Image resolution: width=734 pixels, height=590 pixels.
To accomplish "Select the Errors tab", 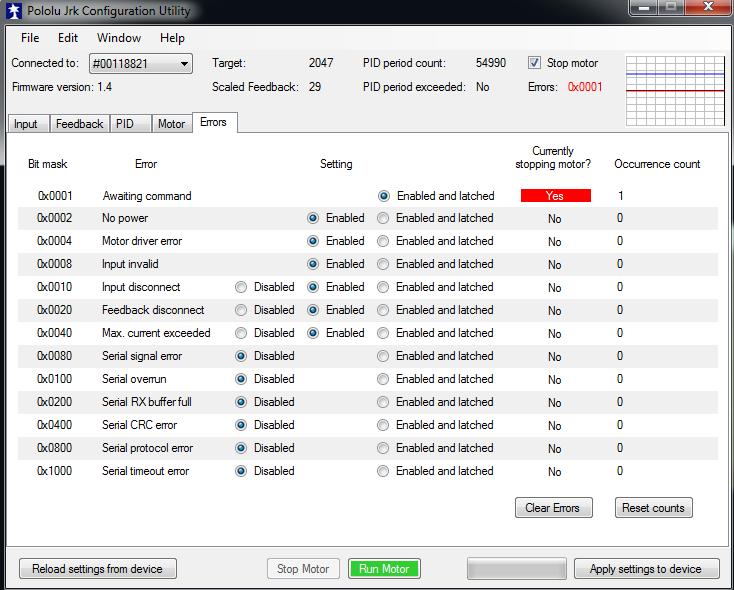I will click(x=213, y=122).
